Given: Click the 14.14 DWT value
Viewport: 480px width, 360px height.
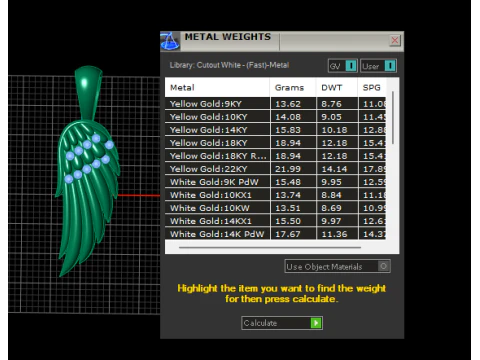Looking at the screenshot, I should coord(334,169).
